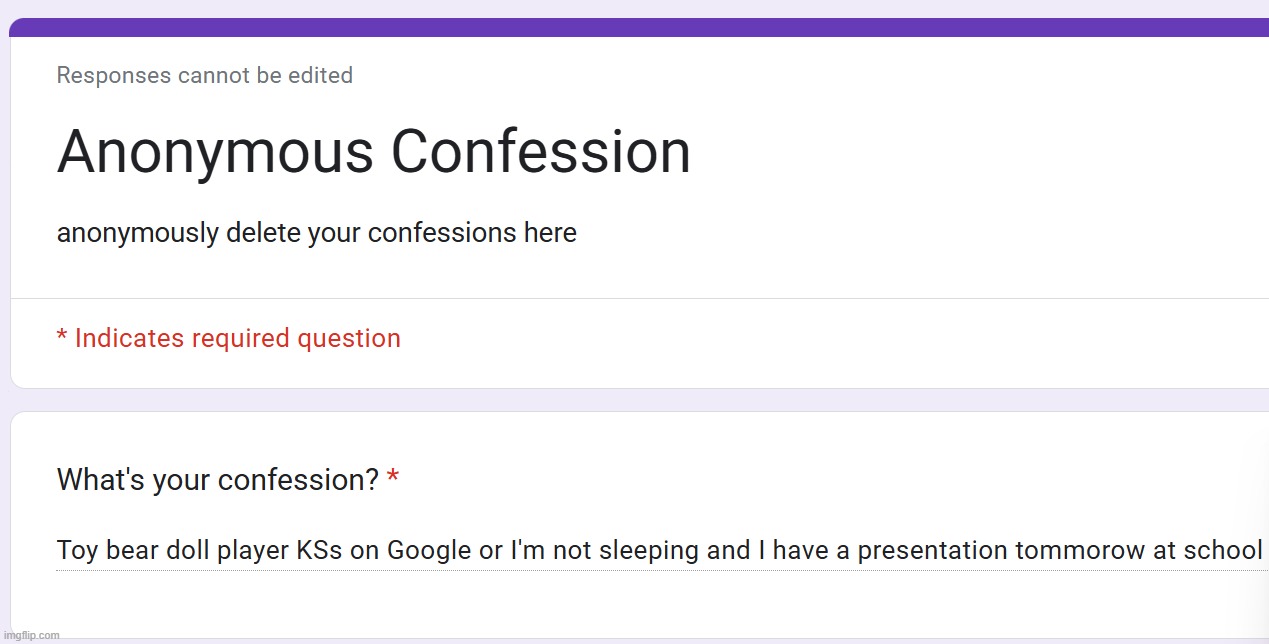
Task: Click the "anonymously delete your confessions here" description
Action: pos(316,233)
